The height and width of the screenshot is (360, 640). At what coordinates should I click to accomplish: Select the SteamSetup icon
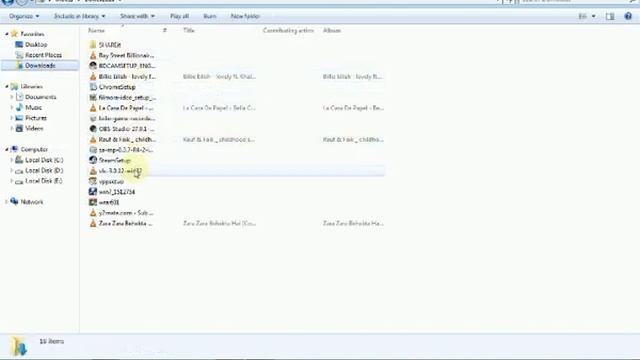pyautogui.click(x=93, y=160)
